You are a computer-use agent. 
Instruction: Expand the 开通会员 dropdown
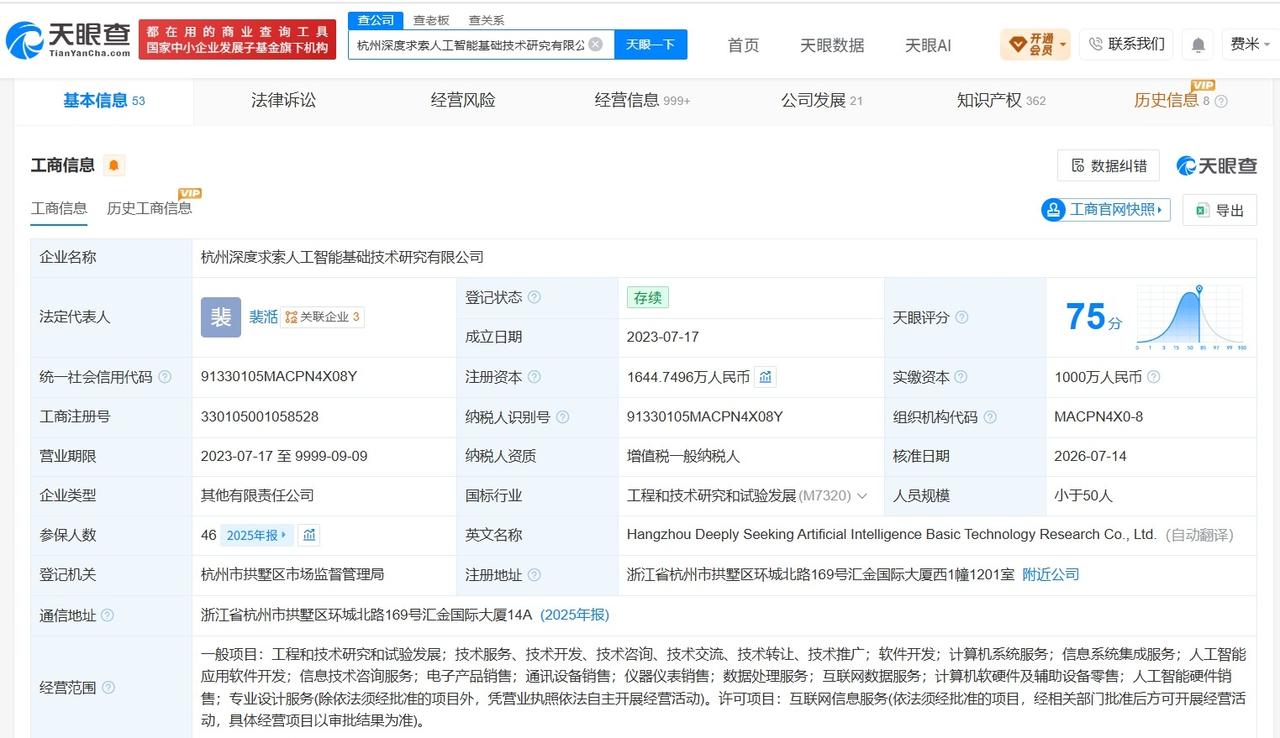pos(1036,44)
